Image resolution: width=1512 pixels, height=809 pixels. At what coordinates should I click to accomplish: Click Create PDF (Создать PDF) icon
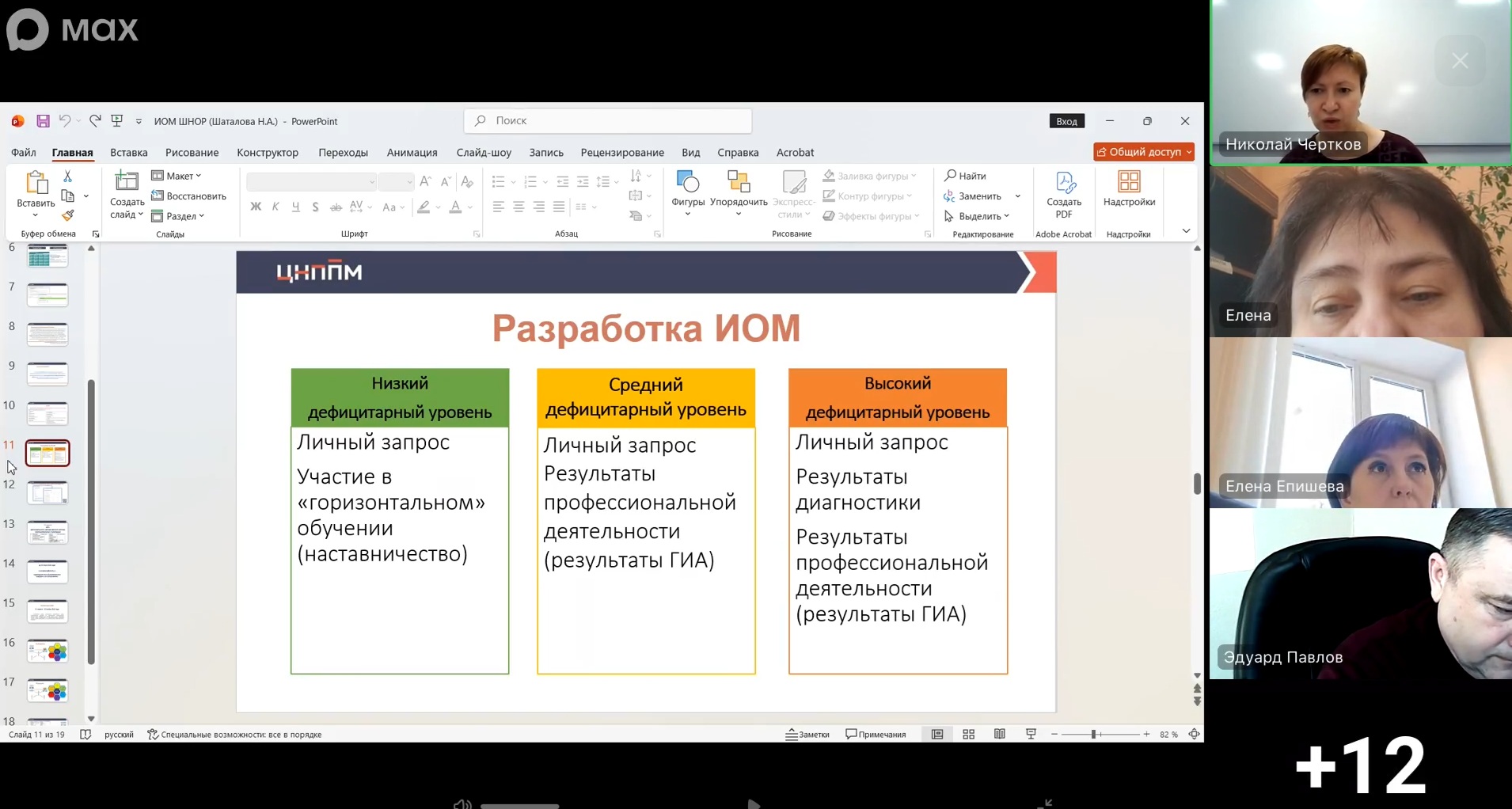[1064, 194]
